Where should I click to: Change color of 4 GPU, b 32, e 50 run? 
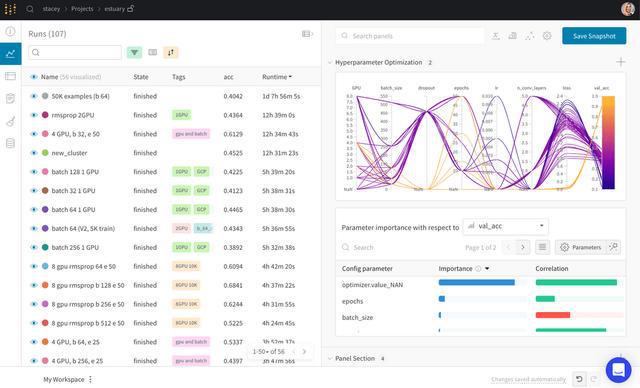coord(45,134)
